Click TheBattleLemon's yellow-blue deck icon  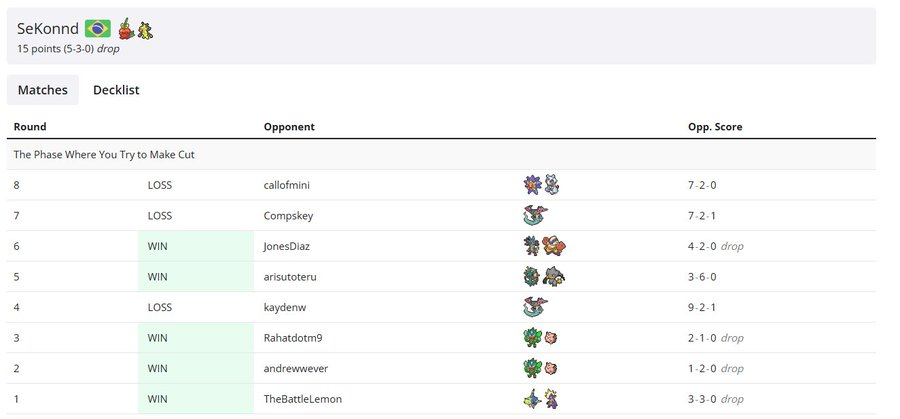[533, 399]
